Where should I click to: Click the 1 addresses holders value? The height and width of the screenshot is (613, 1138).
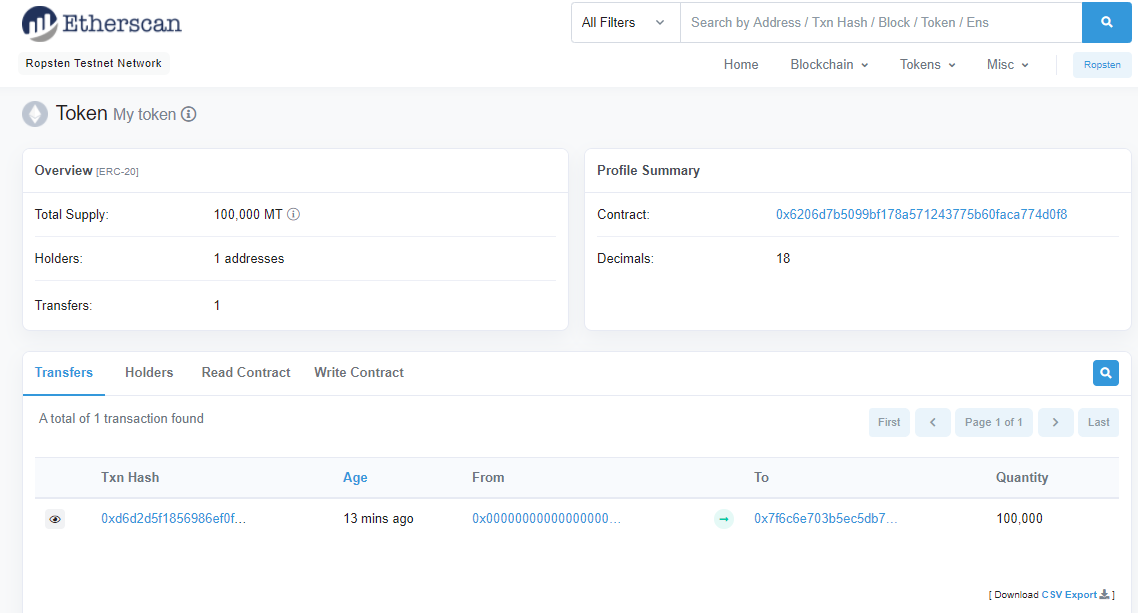(249, 258)
